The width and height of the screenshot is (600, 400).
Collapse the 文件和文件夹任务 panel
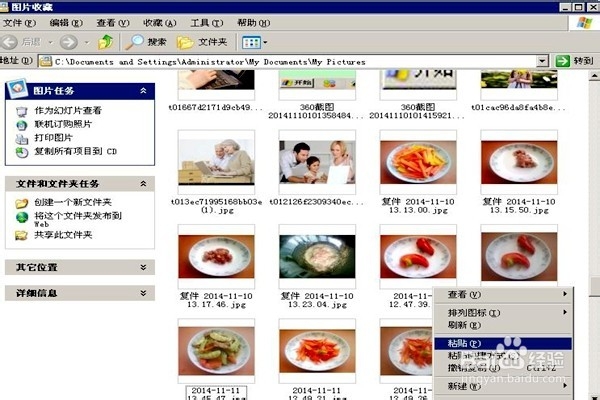coord(143,184)
